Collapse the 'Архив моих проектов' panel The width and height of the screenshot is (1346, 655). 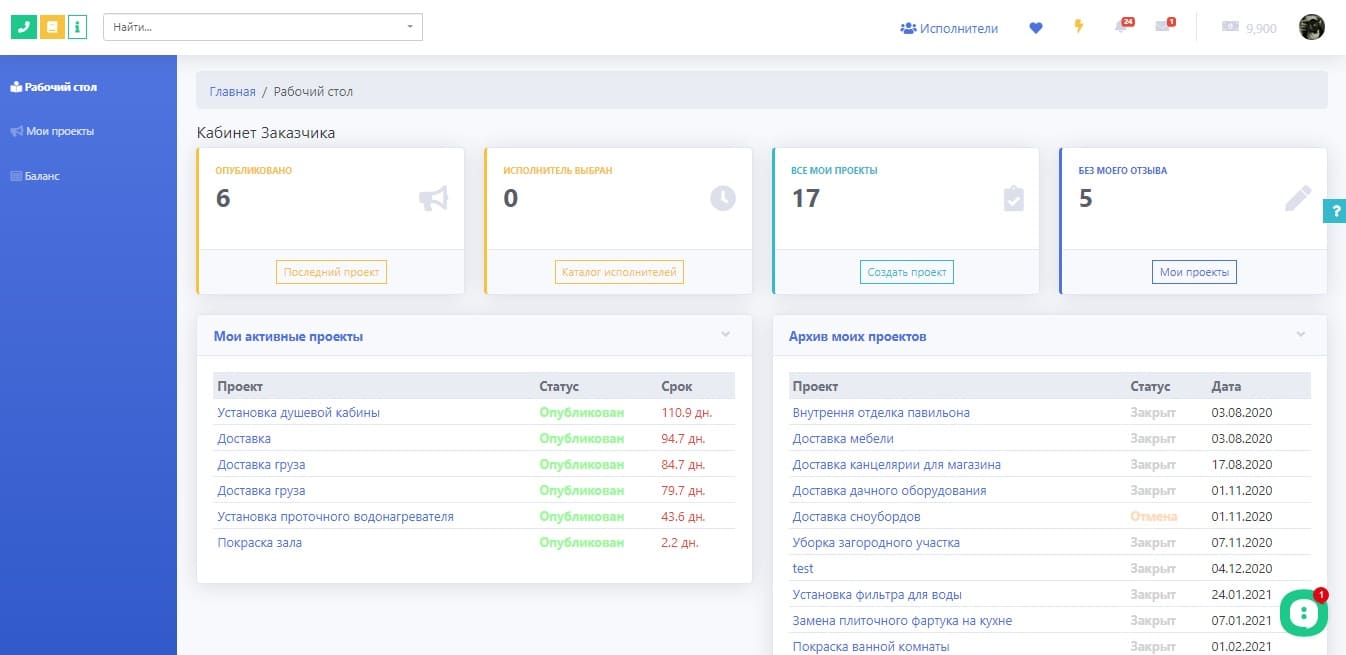(x=1301, y=334)
